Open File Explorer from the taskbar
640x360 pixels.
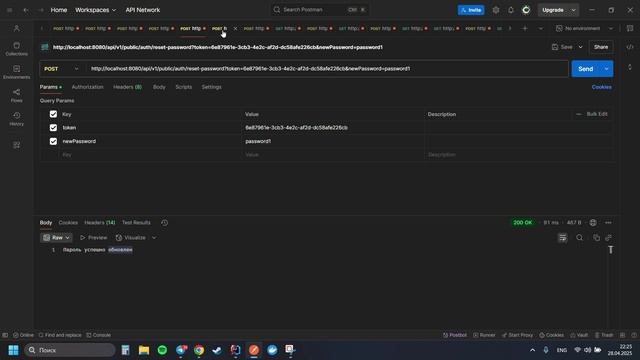click(144, 350)
